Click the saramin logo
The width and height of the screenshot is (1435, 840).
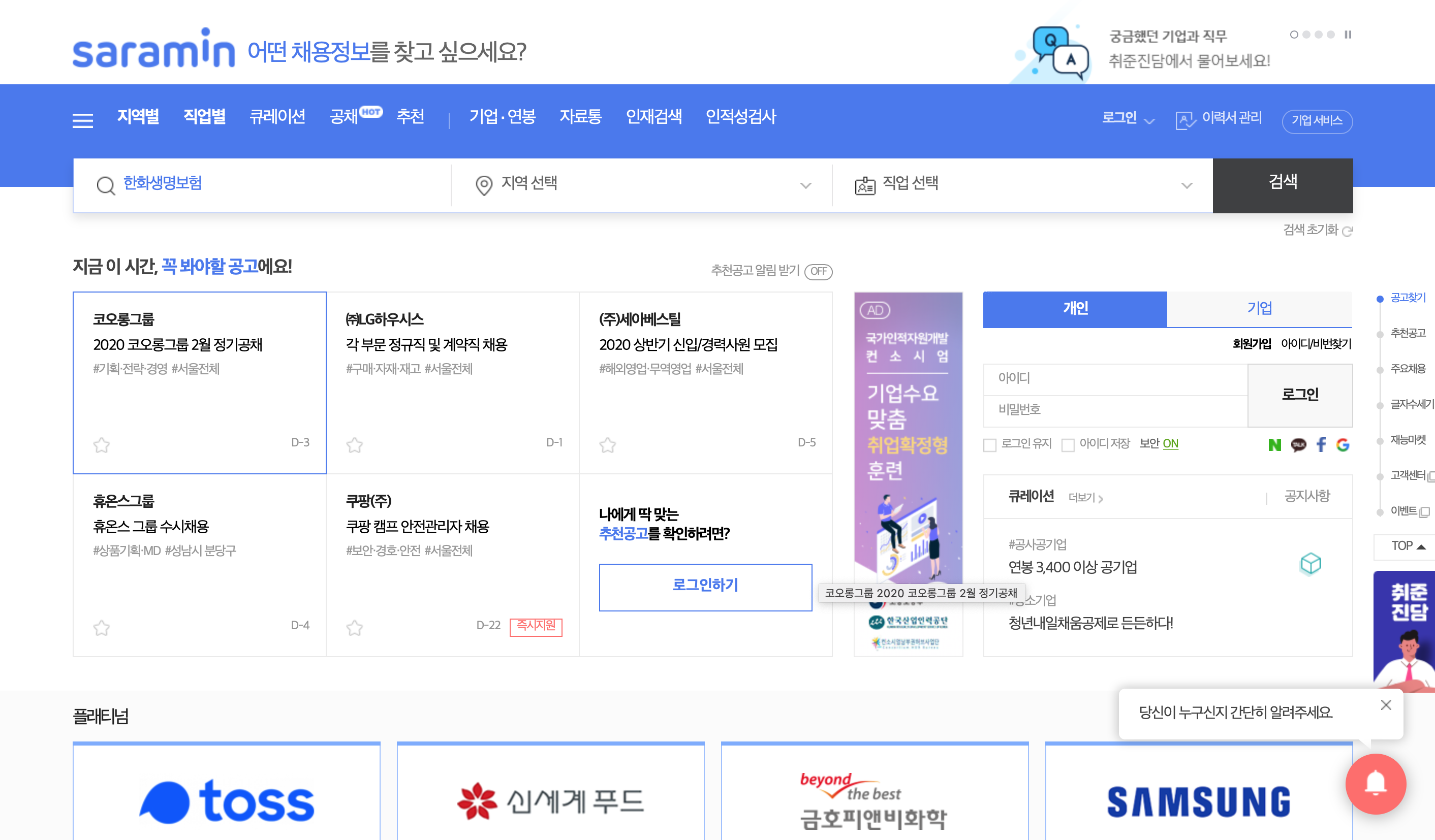tap(154, 48)
